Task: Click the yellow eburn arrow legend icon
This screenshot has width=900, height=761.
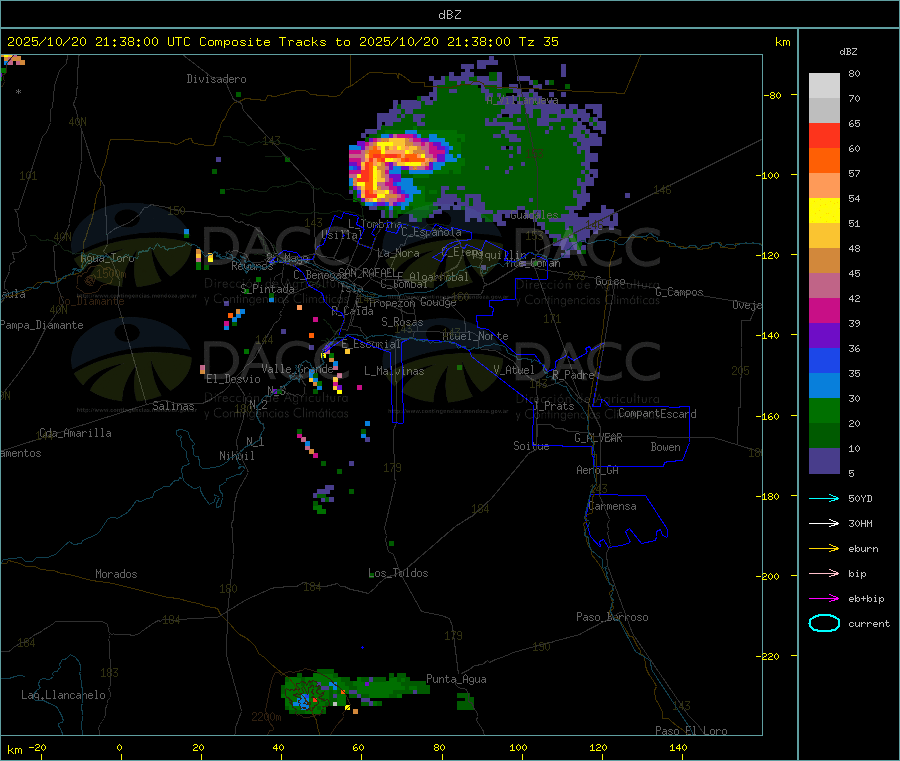Action: coord(824,548)
